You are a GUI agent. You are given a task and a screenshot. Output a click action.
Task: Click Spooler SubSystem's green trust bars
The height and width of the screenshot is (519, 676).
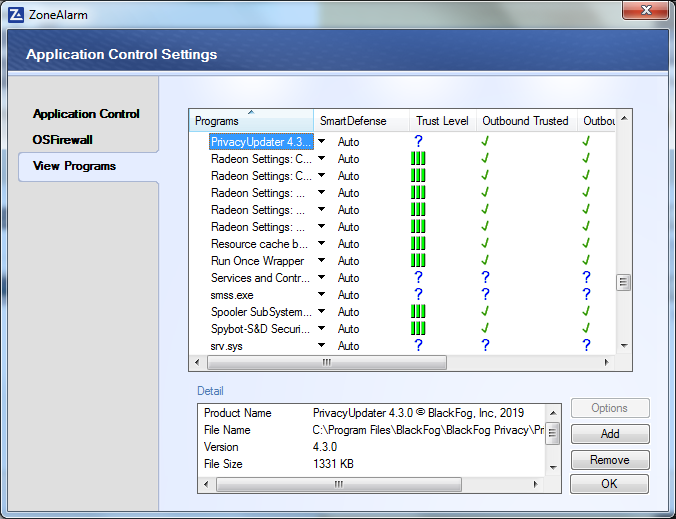(418, 312)
